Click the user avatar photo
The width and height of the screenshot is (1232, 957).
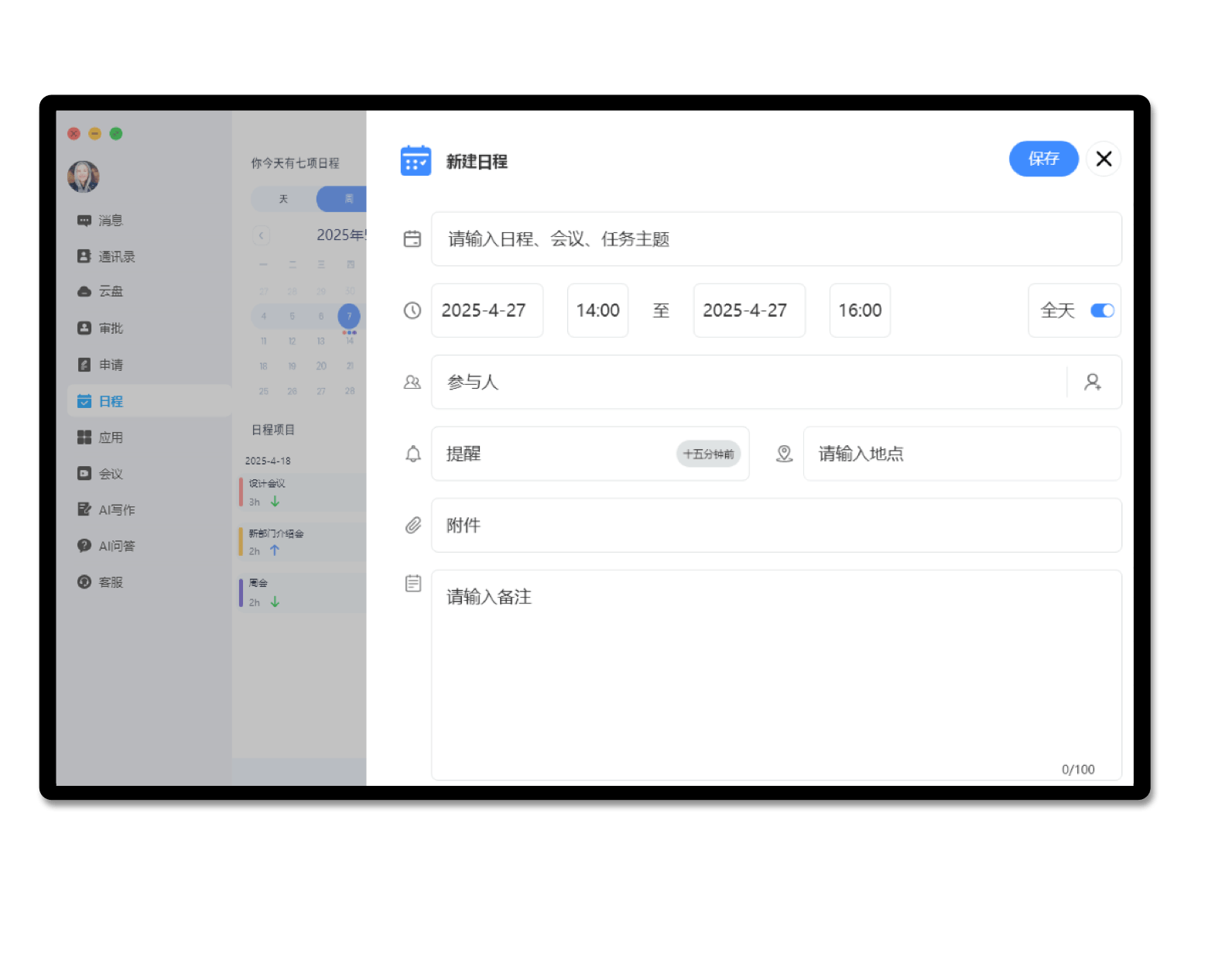coord(83,177)
